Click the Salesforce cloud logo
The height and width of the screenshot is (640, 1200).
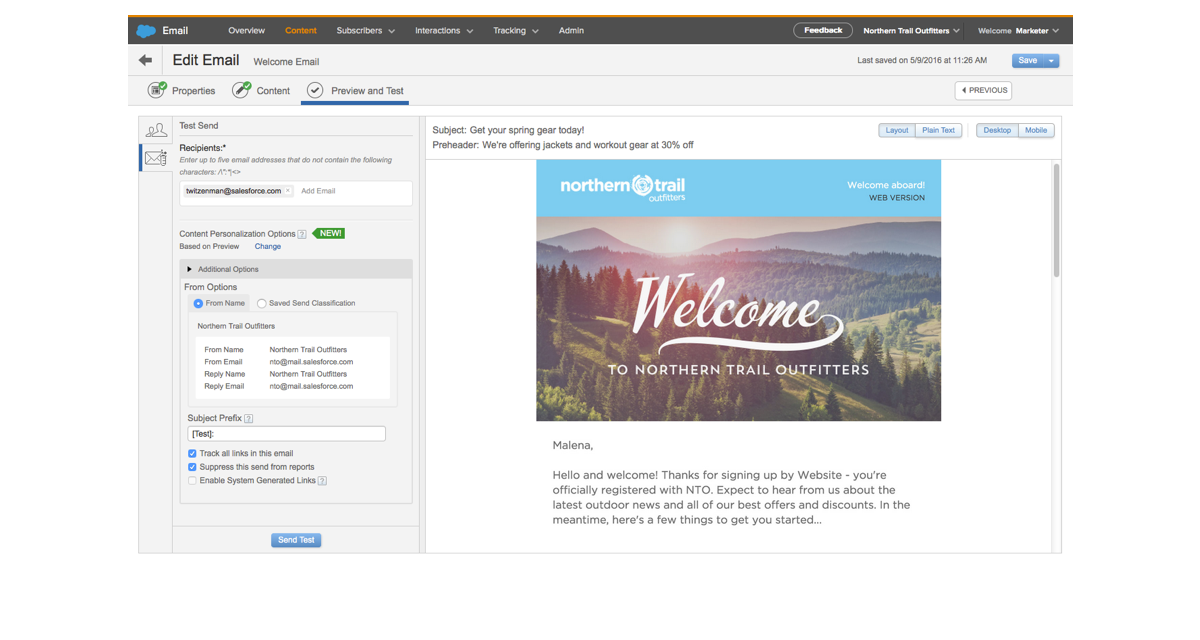[x=146, y=31]
